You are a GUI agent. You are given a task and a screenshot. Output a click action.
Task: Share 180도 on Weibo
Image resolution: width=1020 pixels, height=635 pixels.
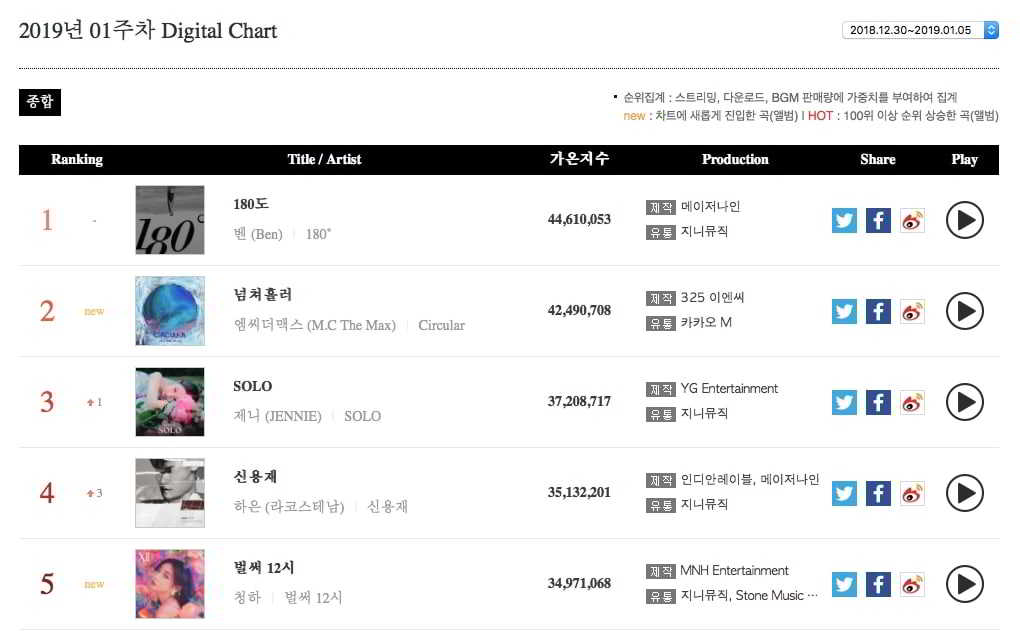[x=912, y=220]
